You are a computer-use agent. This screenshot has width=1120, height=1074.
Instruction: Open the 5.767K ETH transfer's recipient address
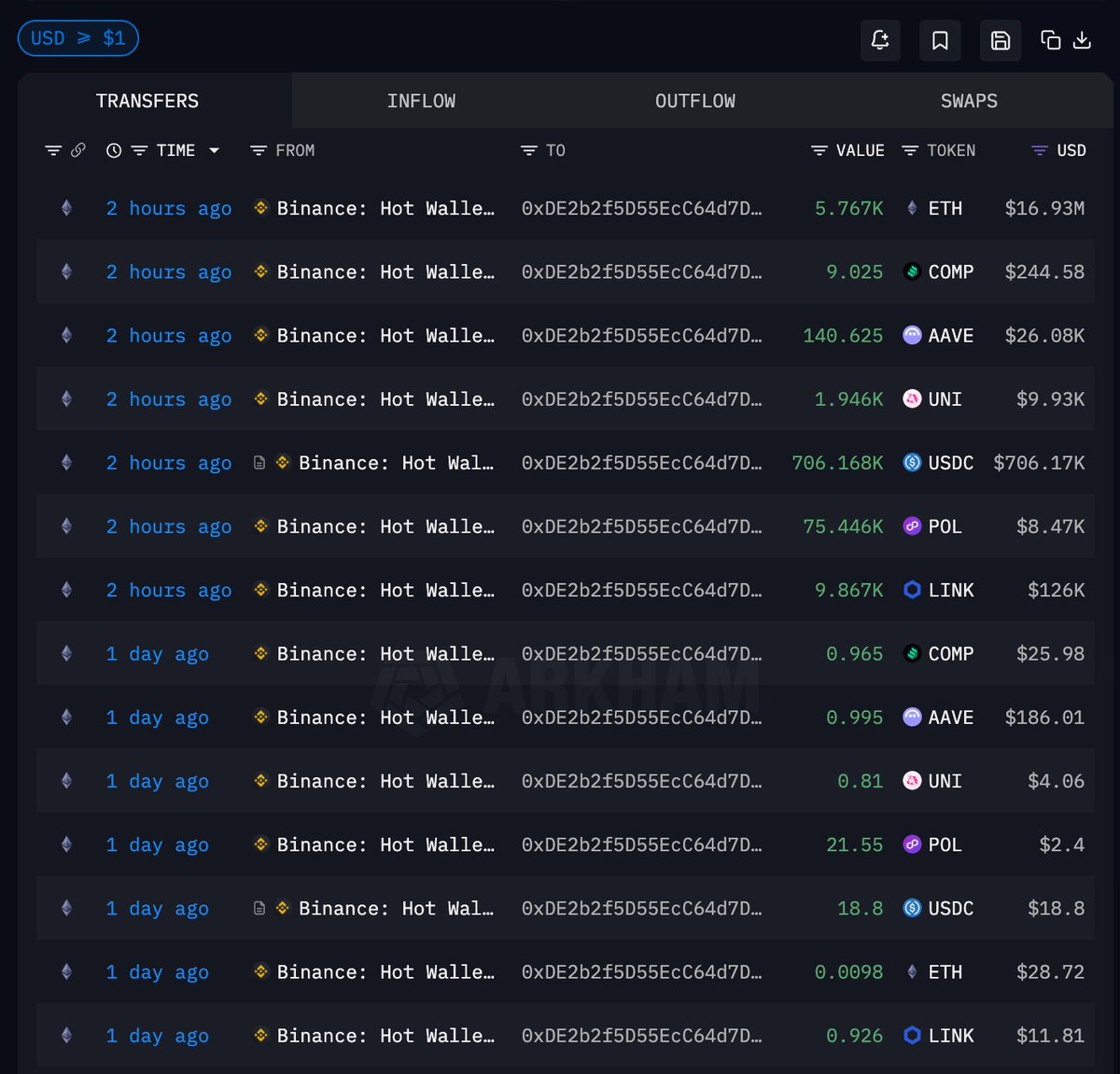pos(641,208)
